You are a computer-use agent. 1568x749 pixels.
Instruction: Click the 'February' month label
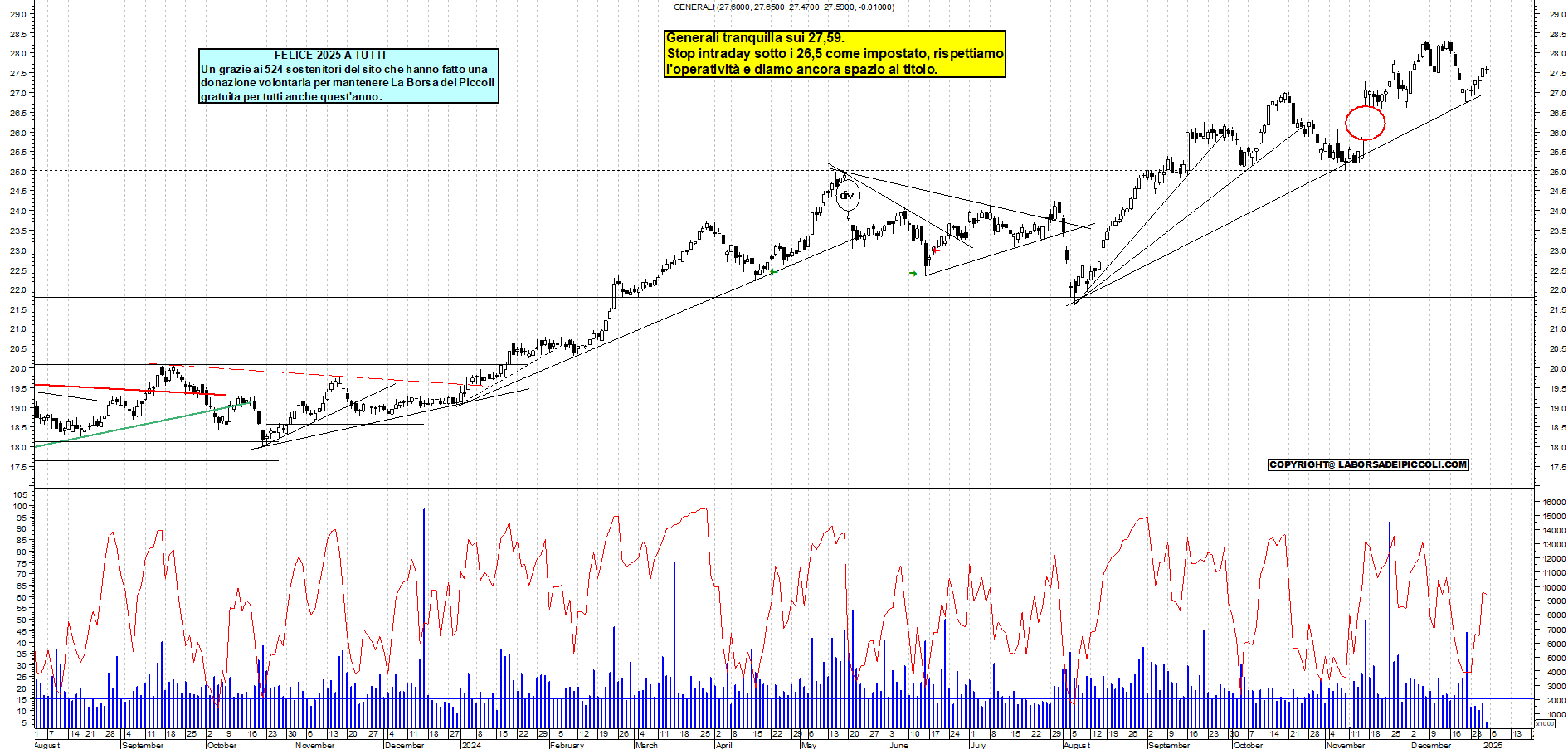point(567,745)
